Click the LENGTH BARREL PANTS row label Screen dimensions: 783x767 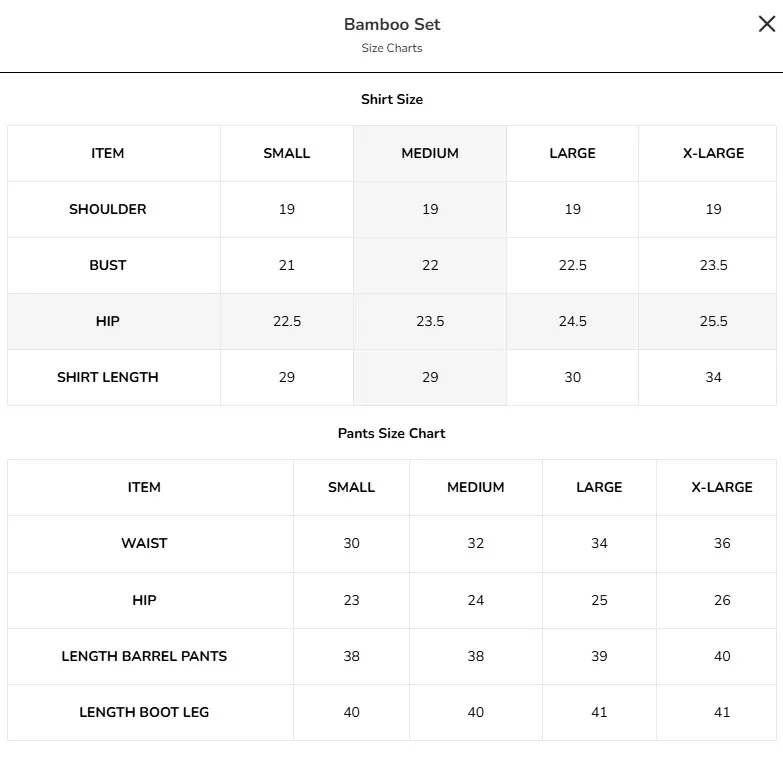(x=144, y=656)
